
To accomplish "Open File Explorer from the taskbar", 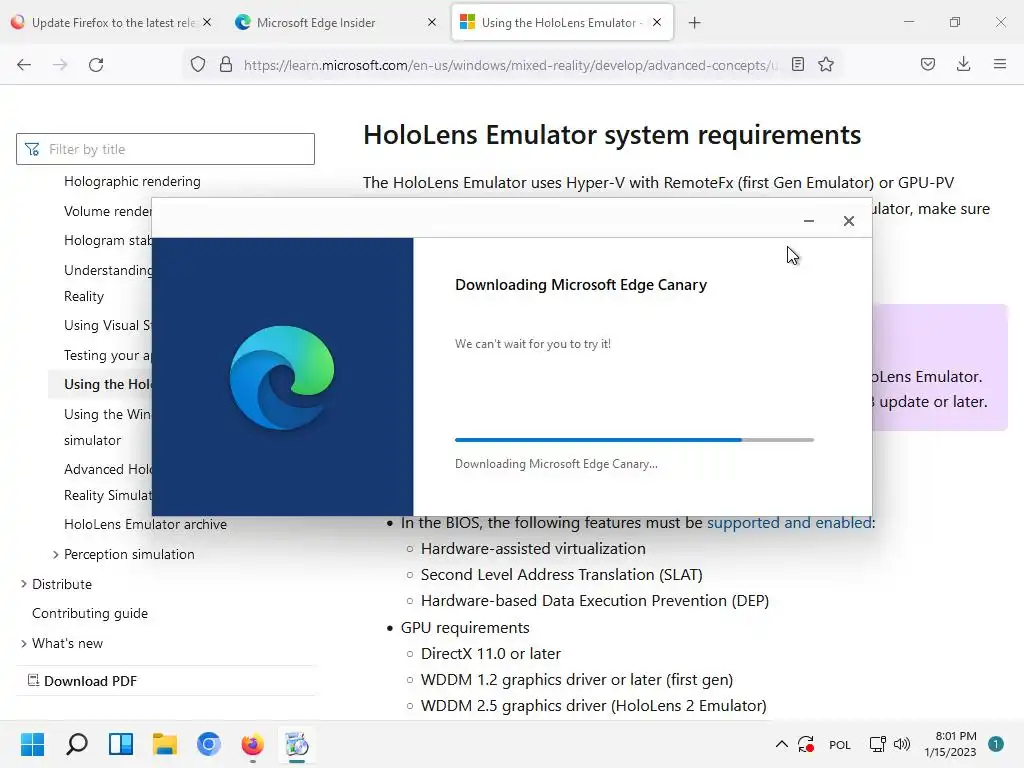I will (165, 744).
